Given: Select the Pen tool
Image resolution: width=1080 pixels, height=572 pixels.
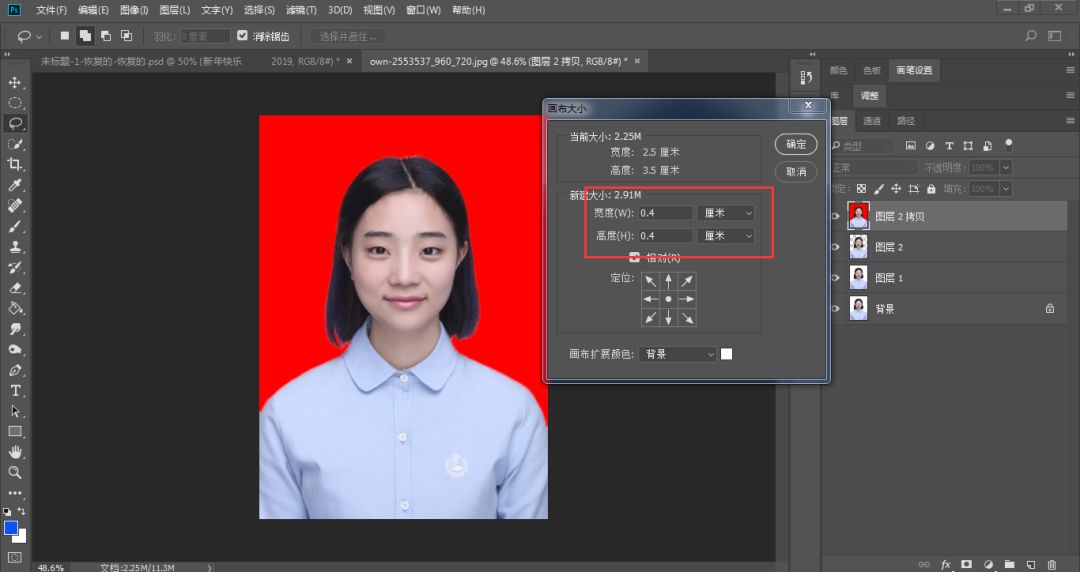Looking at the screenshot, I should click(14, 370).
